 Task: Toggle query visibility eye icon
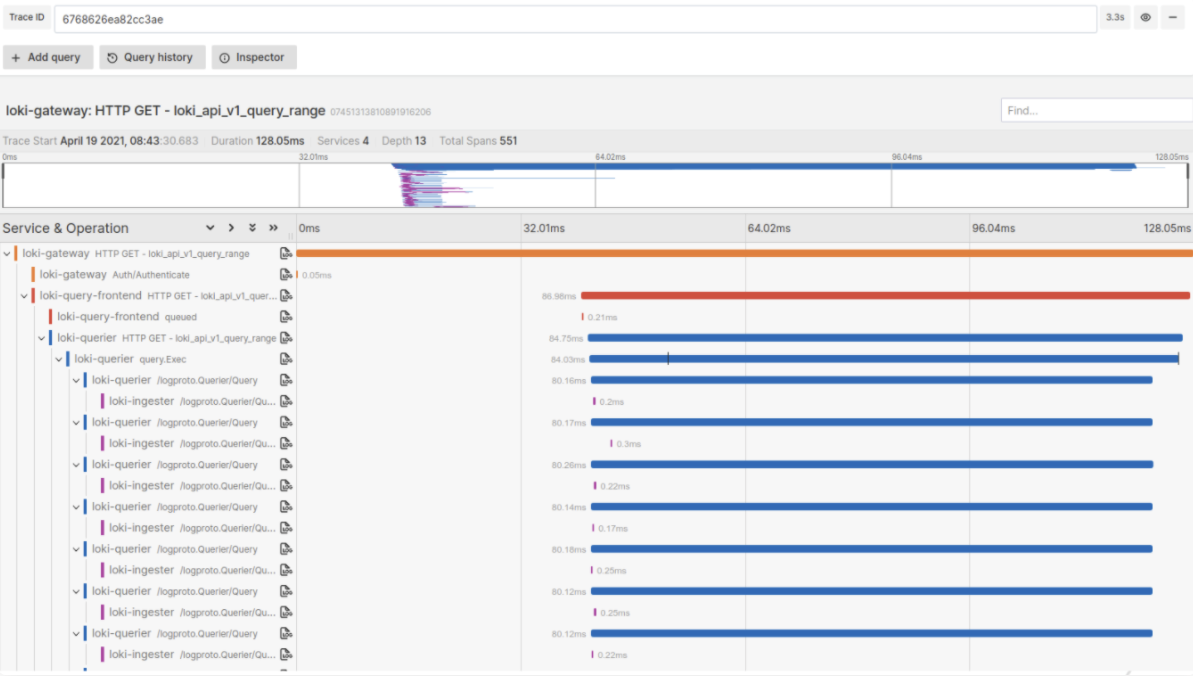(1145, 18)
